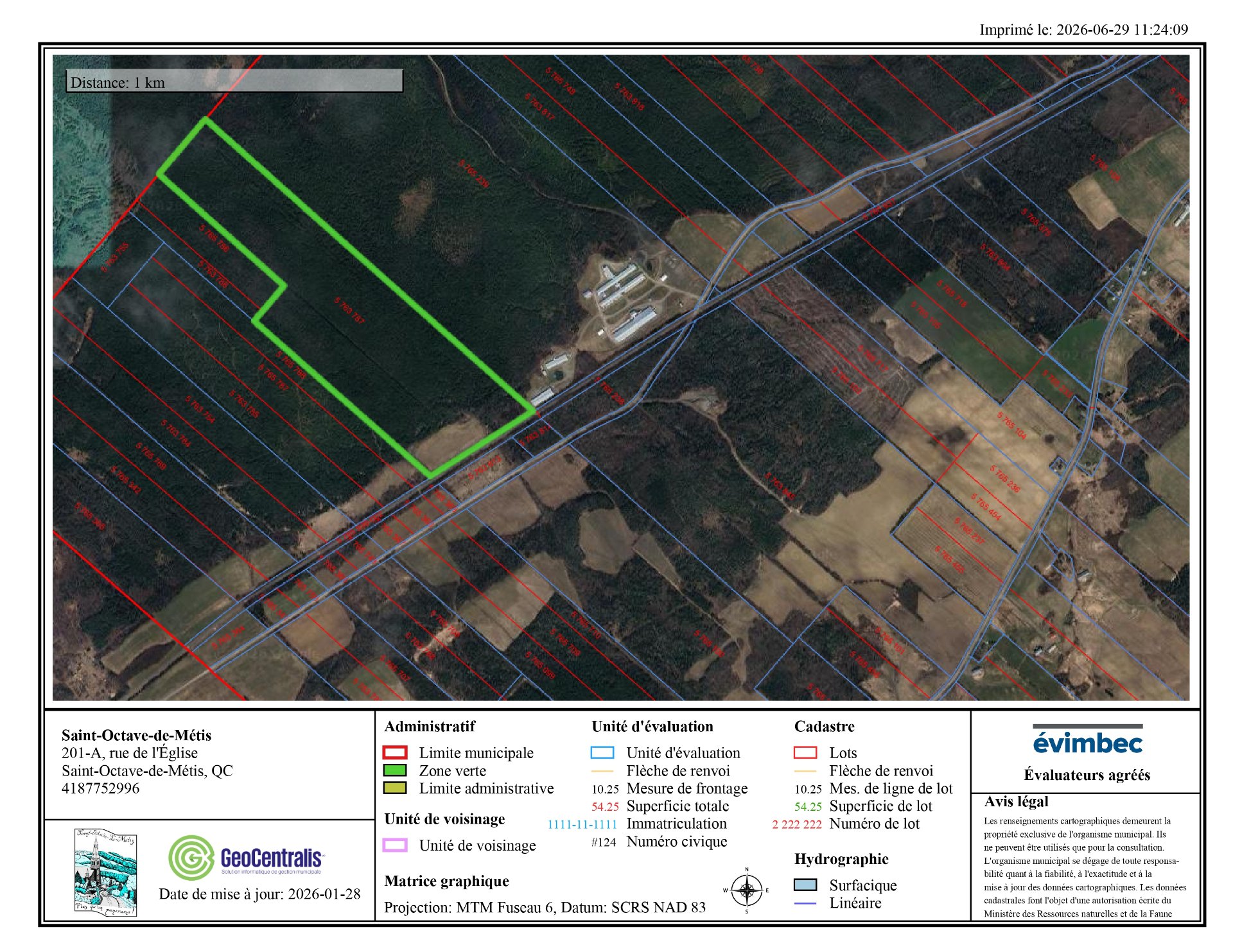Click the Numéro civique label
This screenshot has width=1233, height=952.
tap(677, 841)
